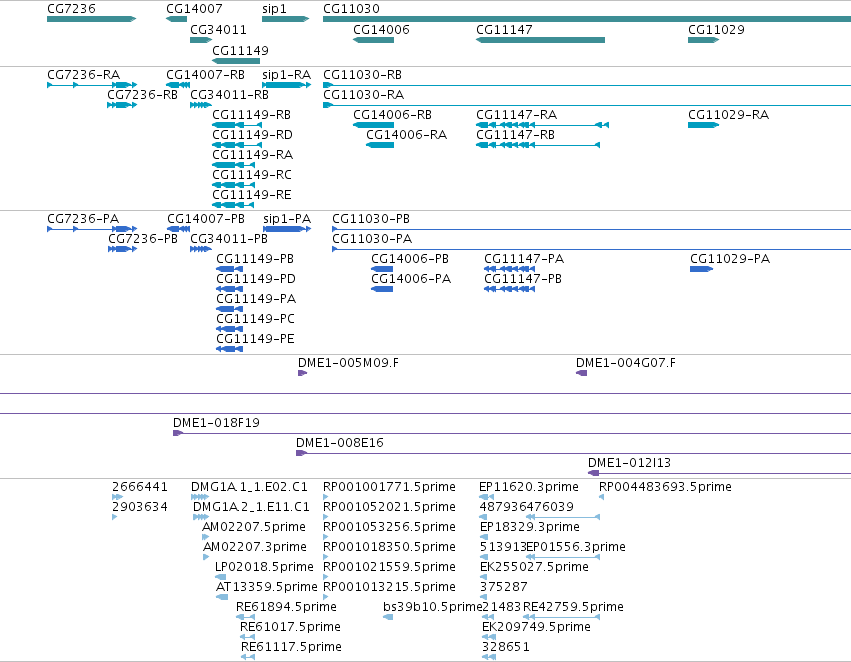Click protein label CG7236-PA
The width and height of the screenshot is (851, 662).
pyautogui.click(x=83, y=219)
